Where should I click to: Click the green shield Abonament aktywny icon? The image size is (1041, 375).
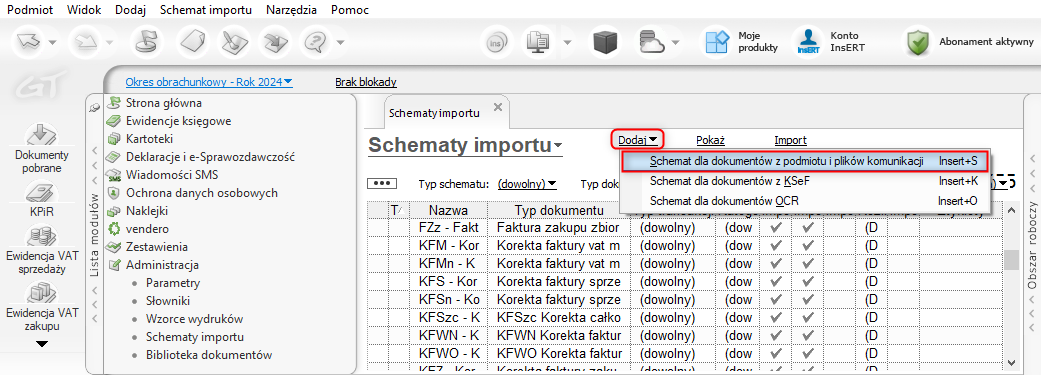coord(919,42)
